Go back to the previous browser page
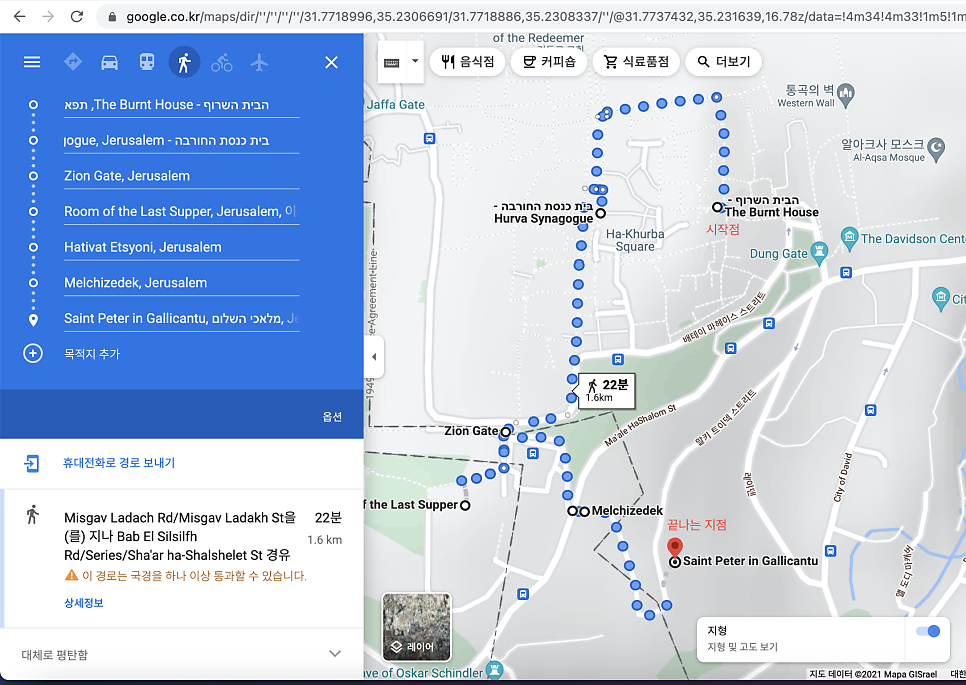The width and height of the screenshot is (966, 685). pos(20,17)
